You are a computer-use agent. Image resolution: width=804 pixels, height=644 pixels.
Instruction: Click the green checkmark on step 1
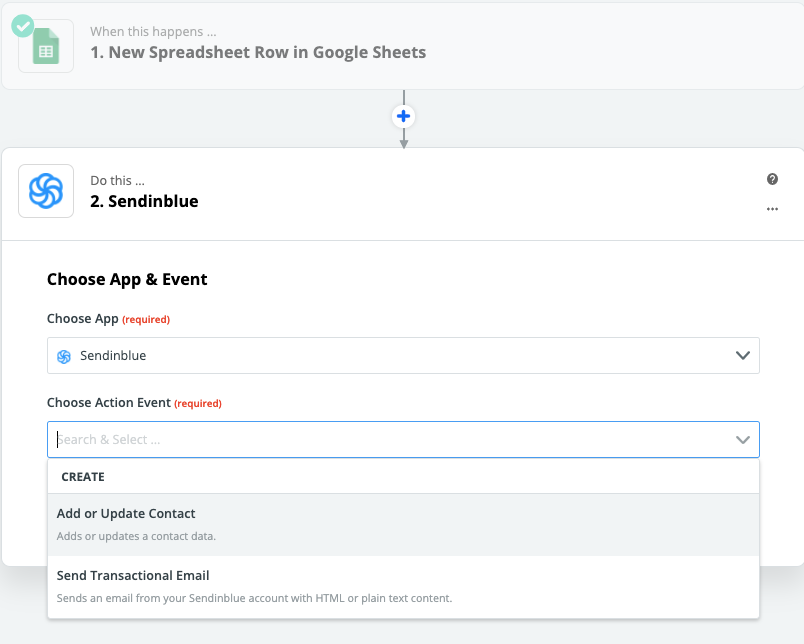tap(23, 26)
